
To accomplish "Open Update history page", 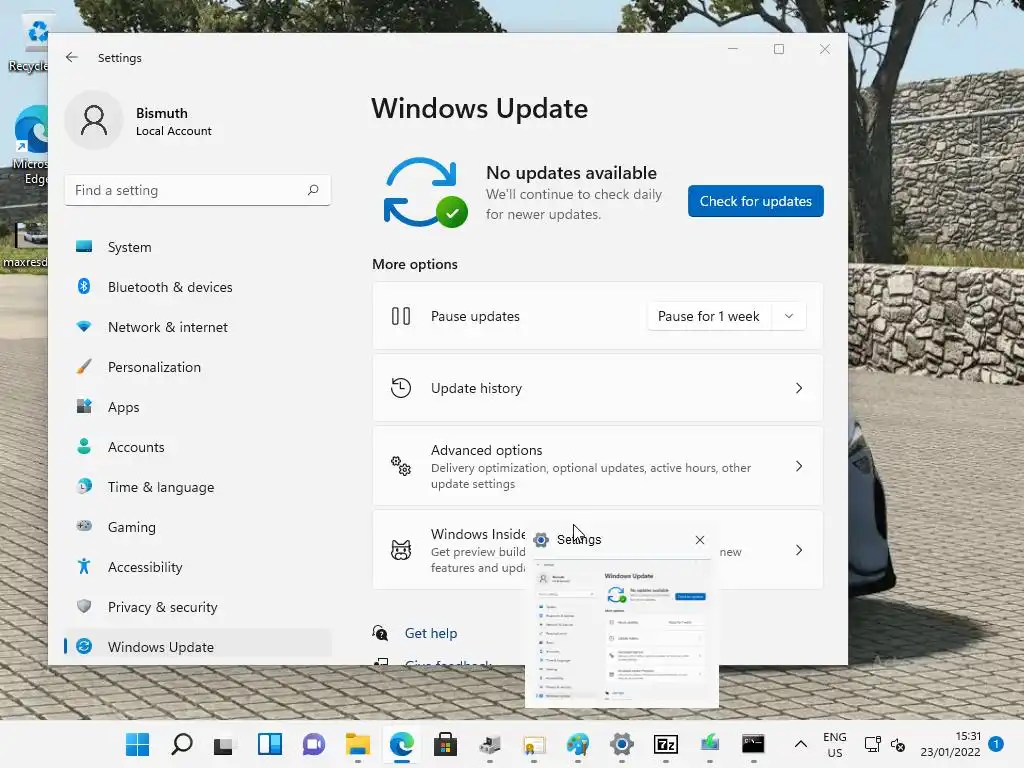I will 598,388.
